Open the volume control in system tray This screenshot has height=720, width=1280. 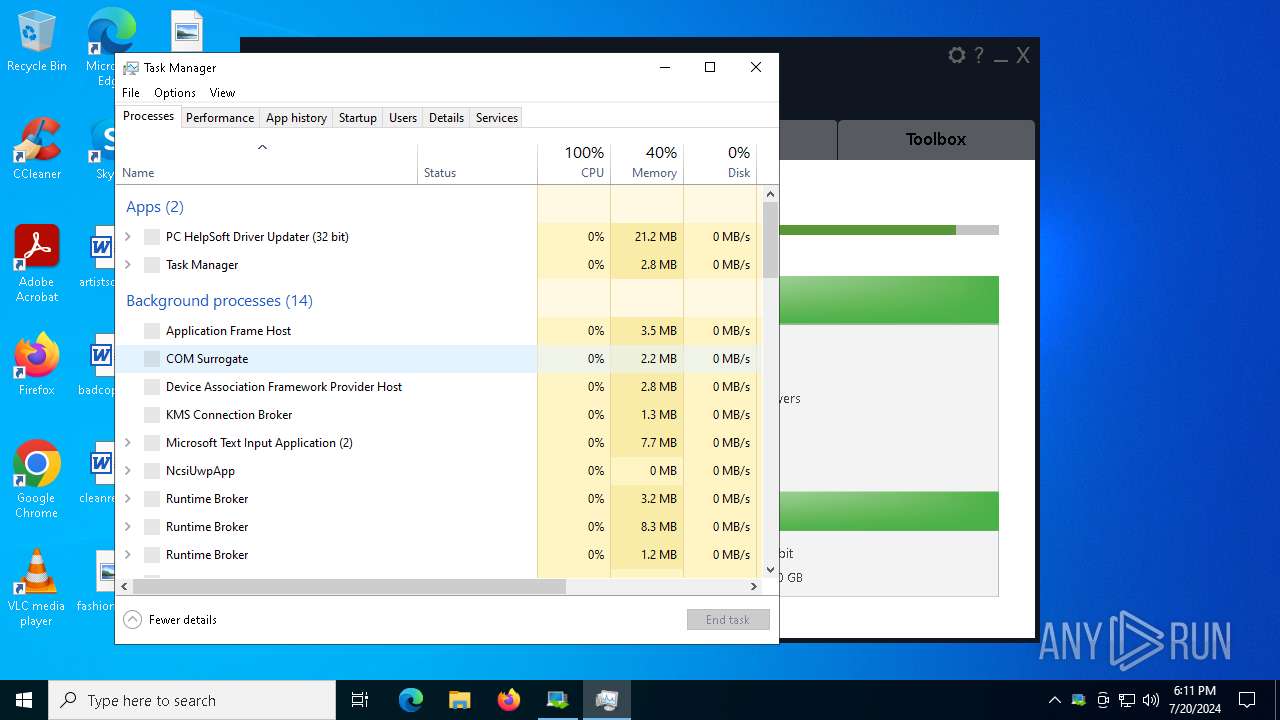1151,700
